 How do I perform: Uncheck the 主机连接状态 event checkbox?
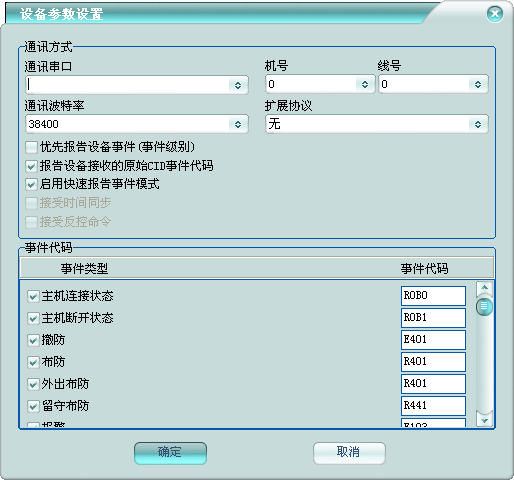pos(33,296)
